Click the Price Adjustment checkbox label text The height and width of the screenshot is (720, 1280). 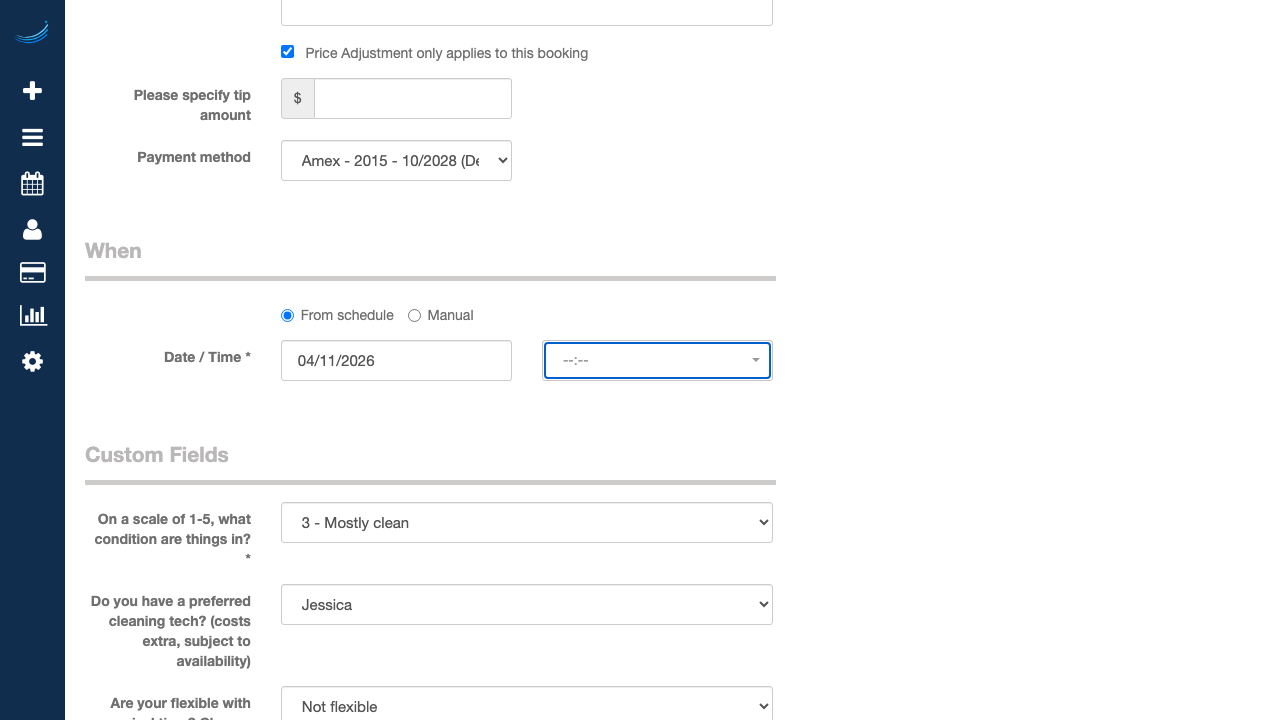coord(446,53)
